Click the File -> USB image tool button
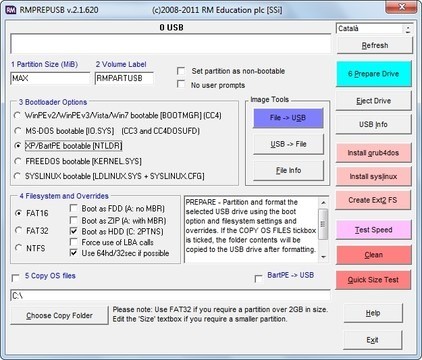422x360 pixels. 288,118
